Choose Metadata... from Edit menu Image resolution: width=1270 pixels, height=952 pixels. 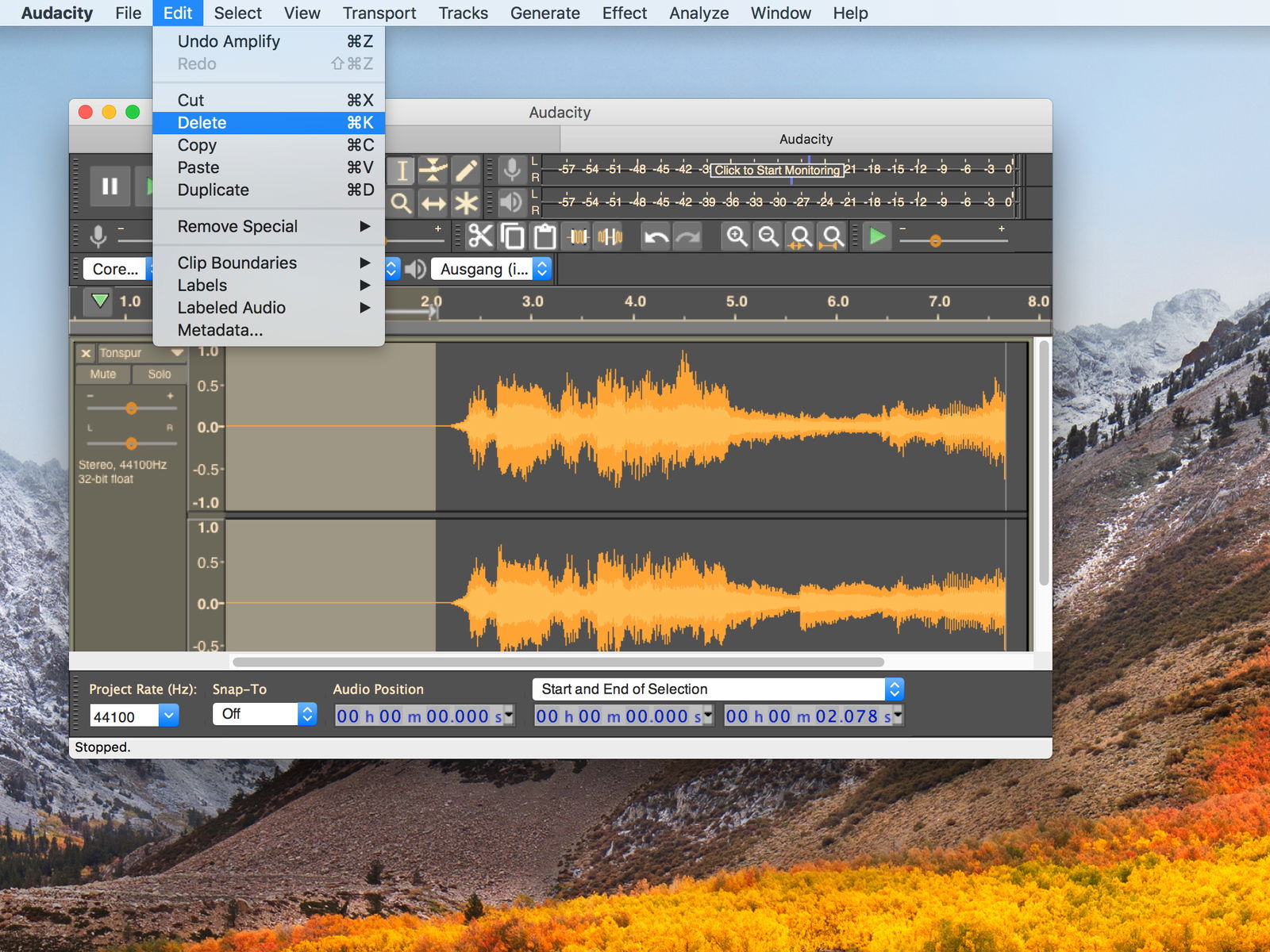pyautogui.click(x=269, y=330)
